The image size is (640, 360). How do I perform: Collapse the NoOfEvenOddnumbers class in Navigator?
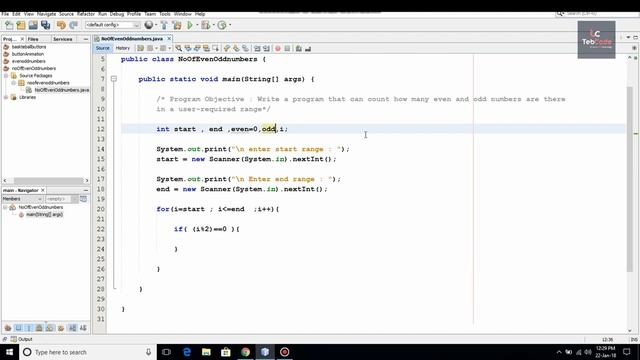pos(5,207)
